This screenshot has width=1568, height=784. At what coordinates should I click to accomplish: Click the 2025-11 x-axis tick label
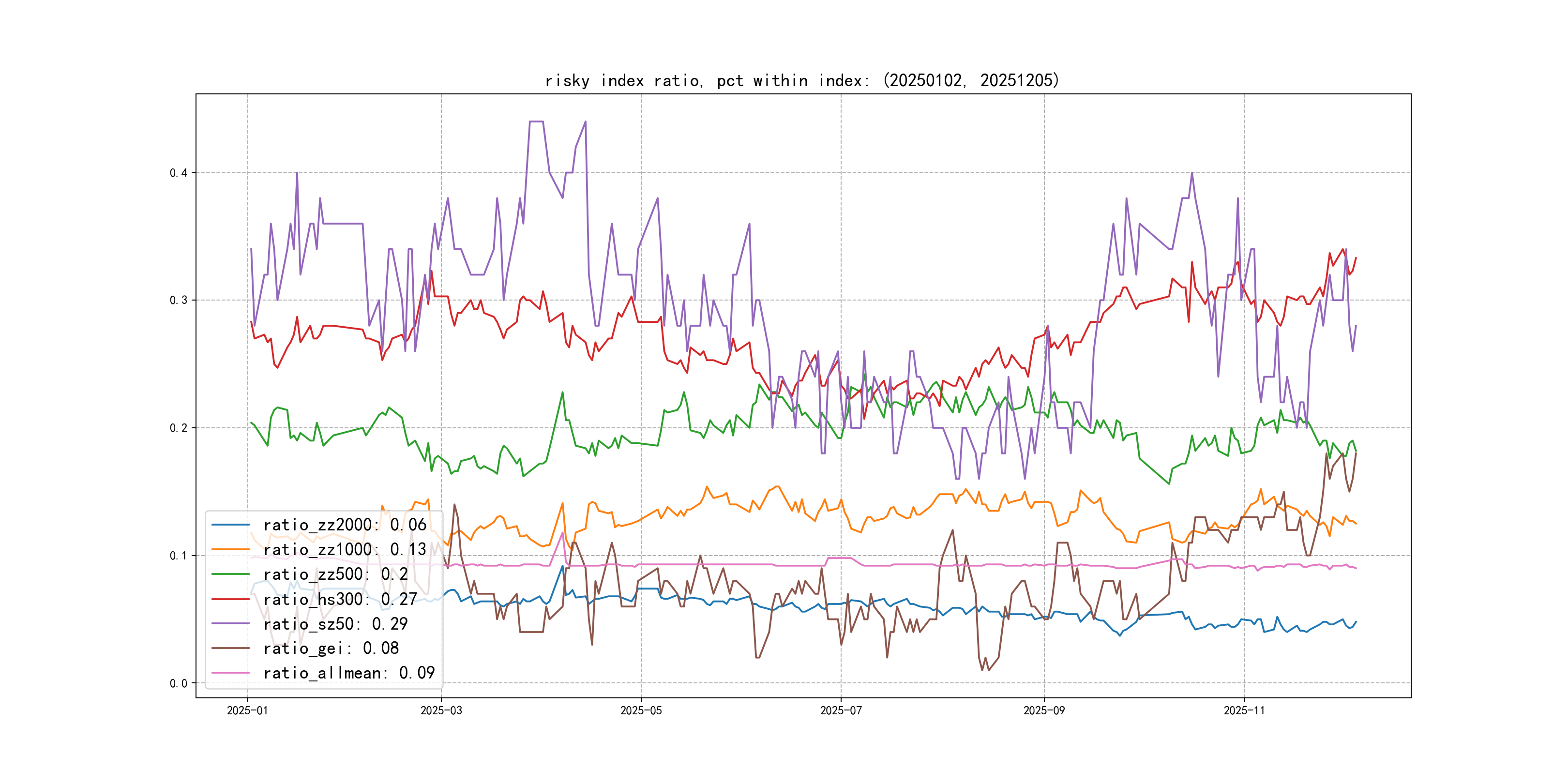point(1244,711)
